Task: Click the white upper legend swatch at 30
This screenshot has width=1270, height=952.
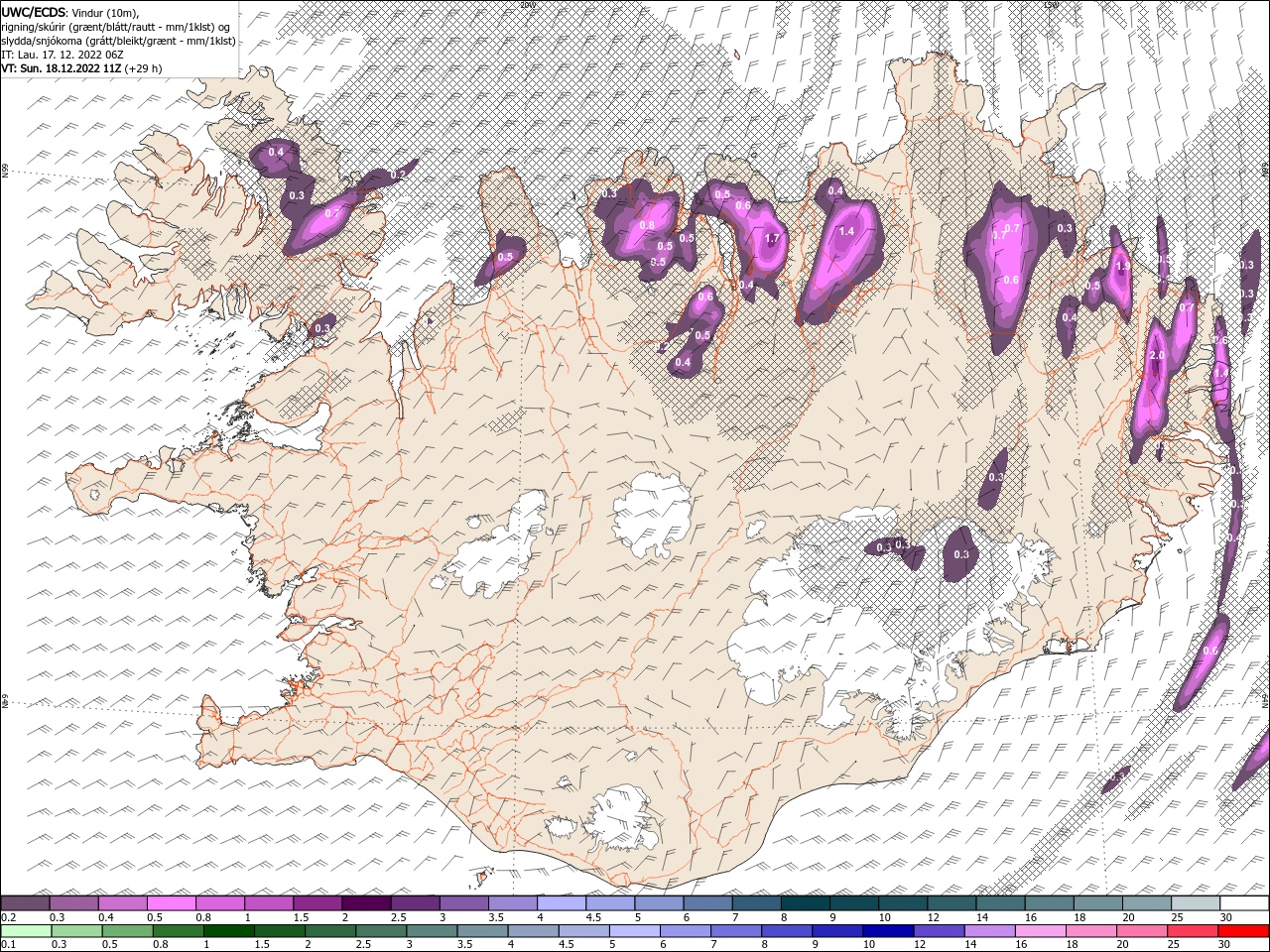Action: pos(1244,903)
